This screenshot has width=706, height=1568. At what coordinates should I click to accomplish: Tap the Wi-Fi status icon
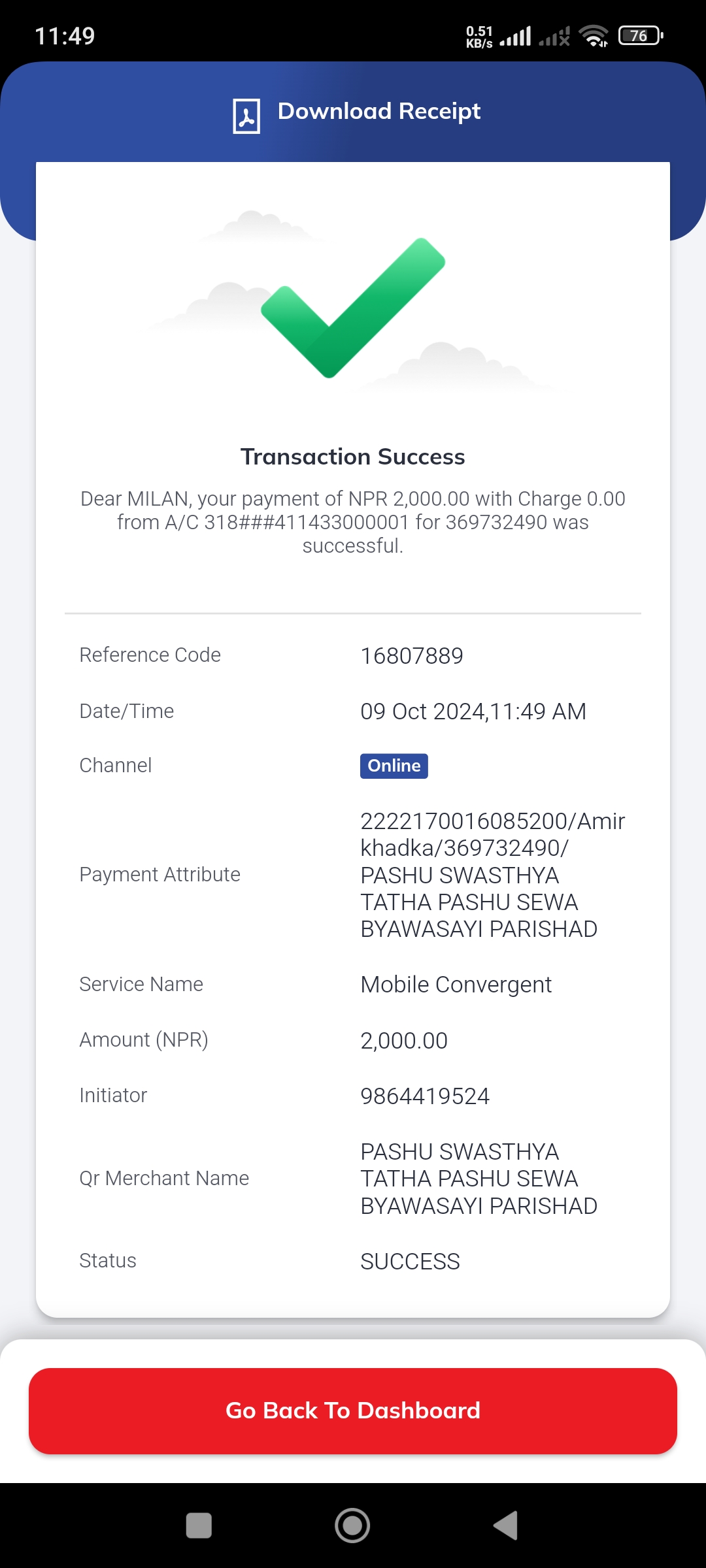coord(594,36)
